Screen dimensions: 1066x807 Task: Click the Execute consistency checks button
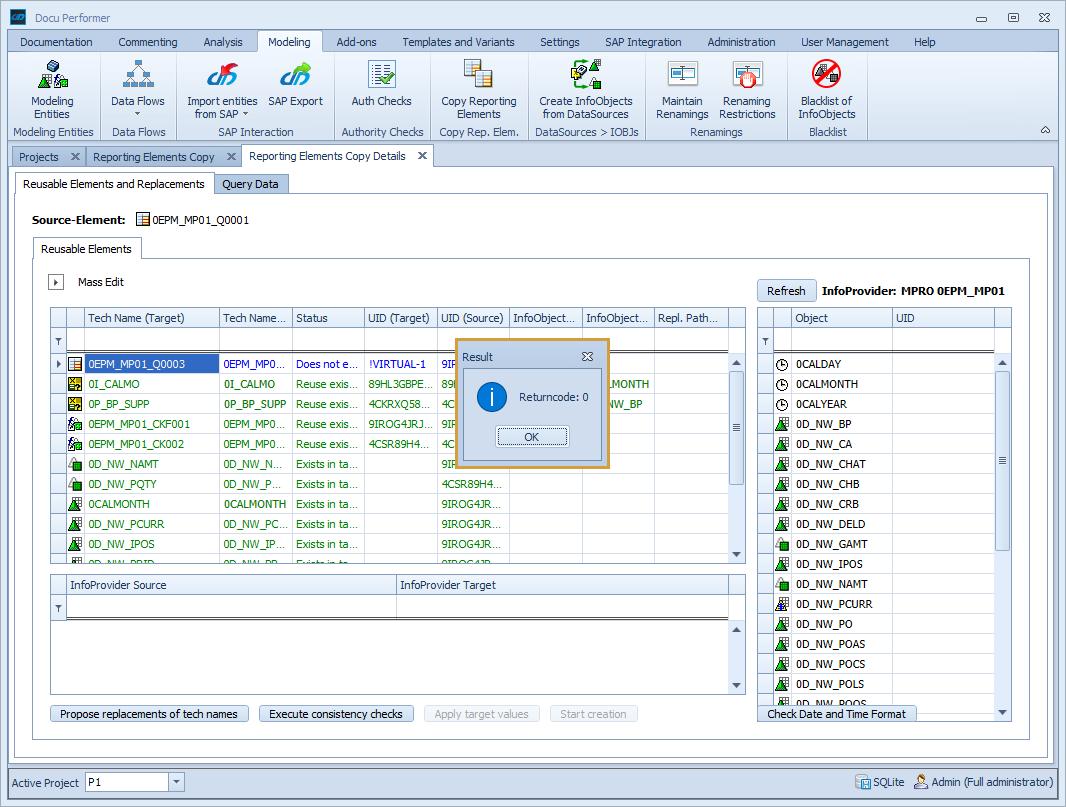pyautogui.click(x=335, y=714)
